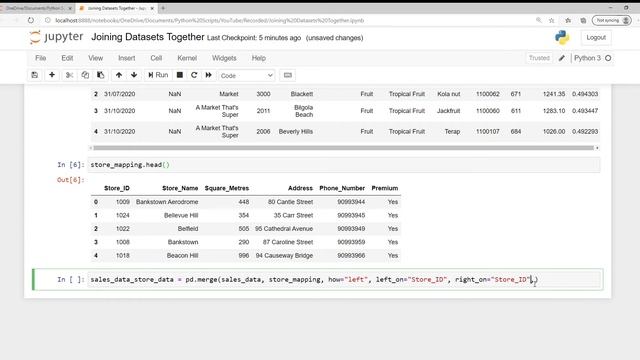
Task: Select the Premium column header
Action: click(384, 188)
